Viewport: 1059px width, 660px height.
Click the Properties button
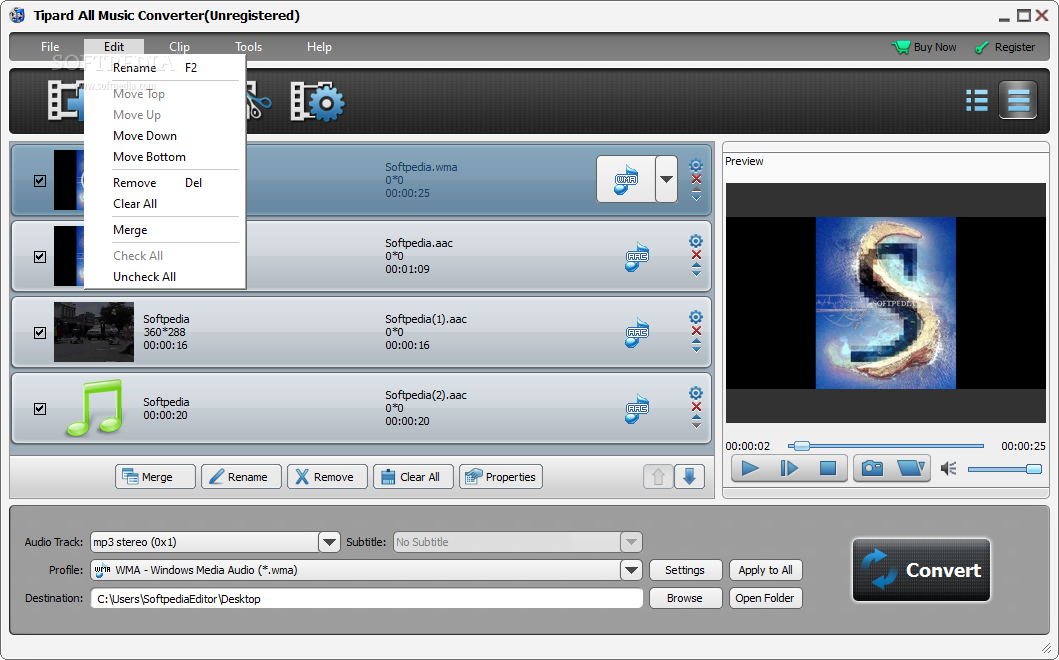(x=500, y=477)
